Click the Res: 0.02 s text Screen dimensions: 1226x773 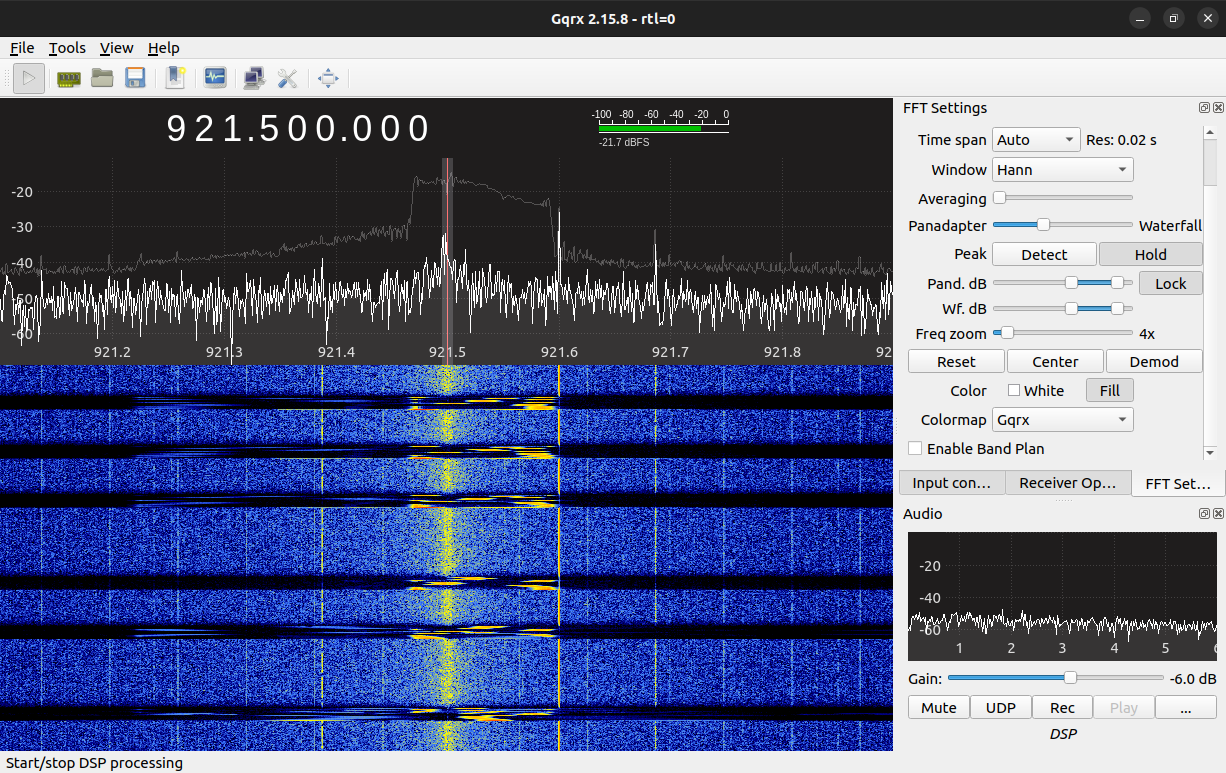[x=1121, y=140]
